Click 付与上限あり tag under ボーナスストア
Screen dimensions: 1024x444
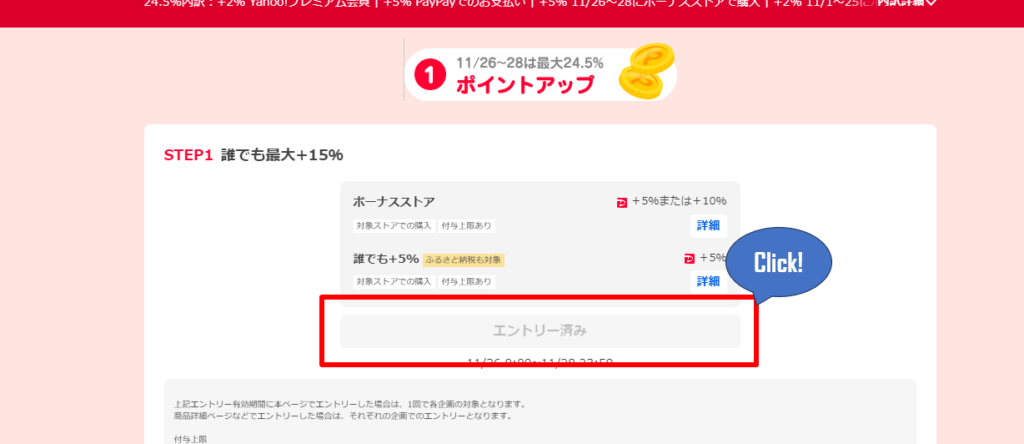467,226
